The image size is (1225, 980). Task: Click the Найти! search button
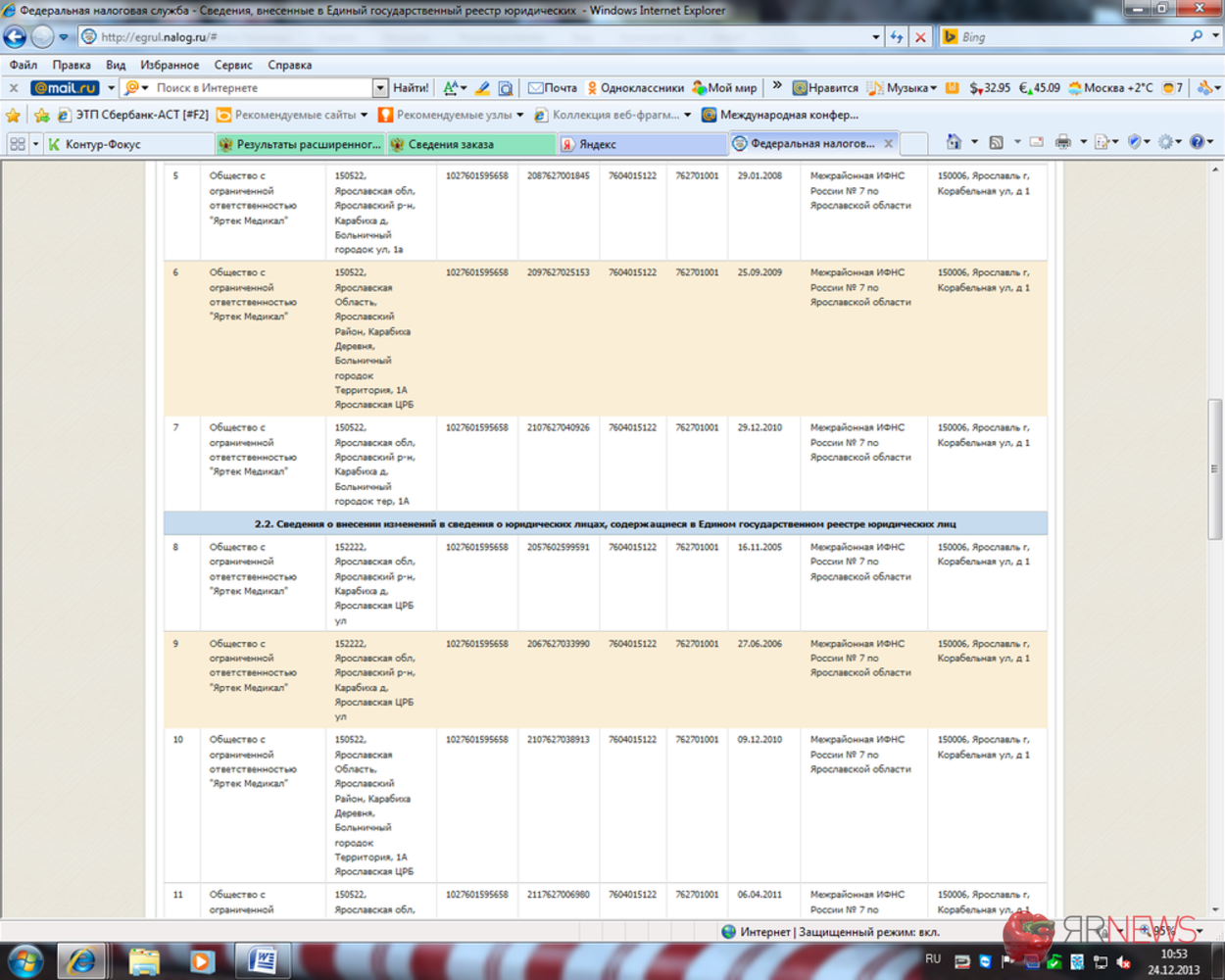(x=411, y=88)
